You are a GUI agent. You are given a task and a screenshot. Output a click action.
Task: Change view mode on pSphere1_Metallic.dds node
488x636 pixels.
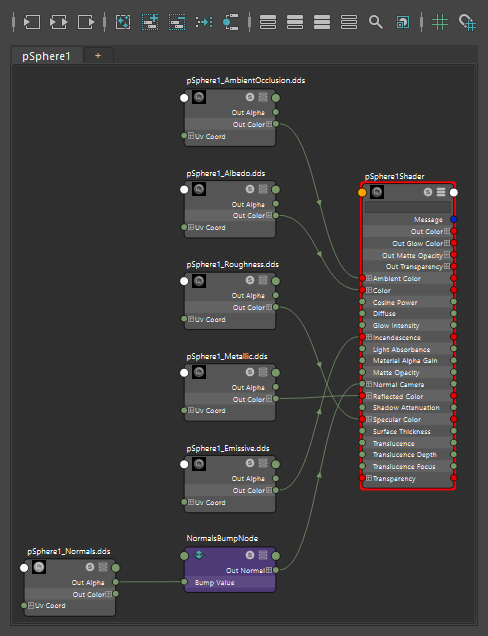[x=263, y=372]
